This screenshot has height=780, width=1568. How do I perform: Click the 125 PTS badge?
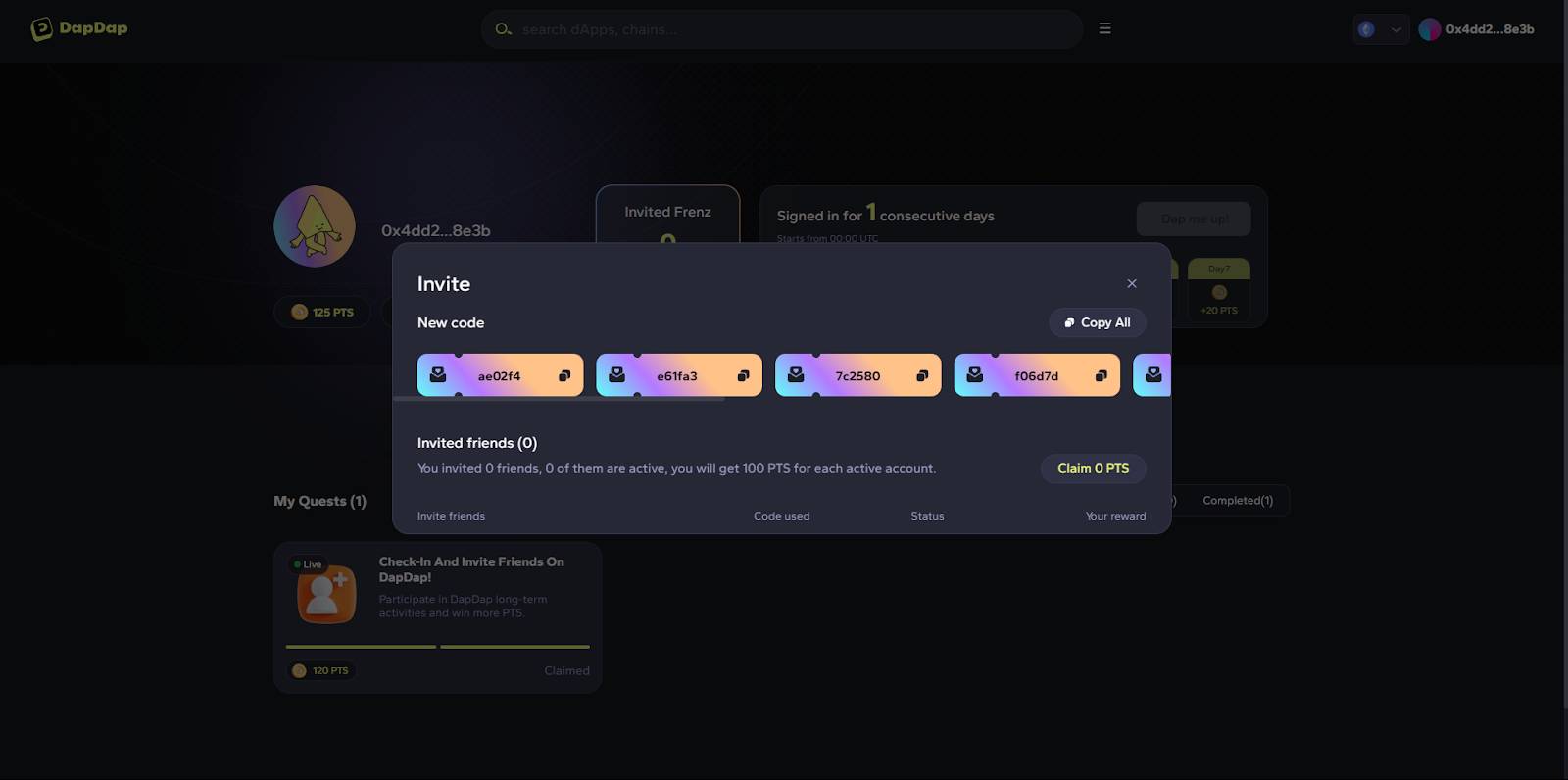click(x=322, y=312)
